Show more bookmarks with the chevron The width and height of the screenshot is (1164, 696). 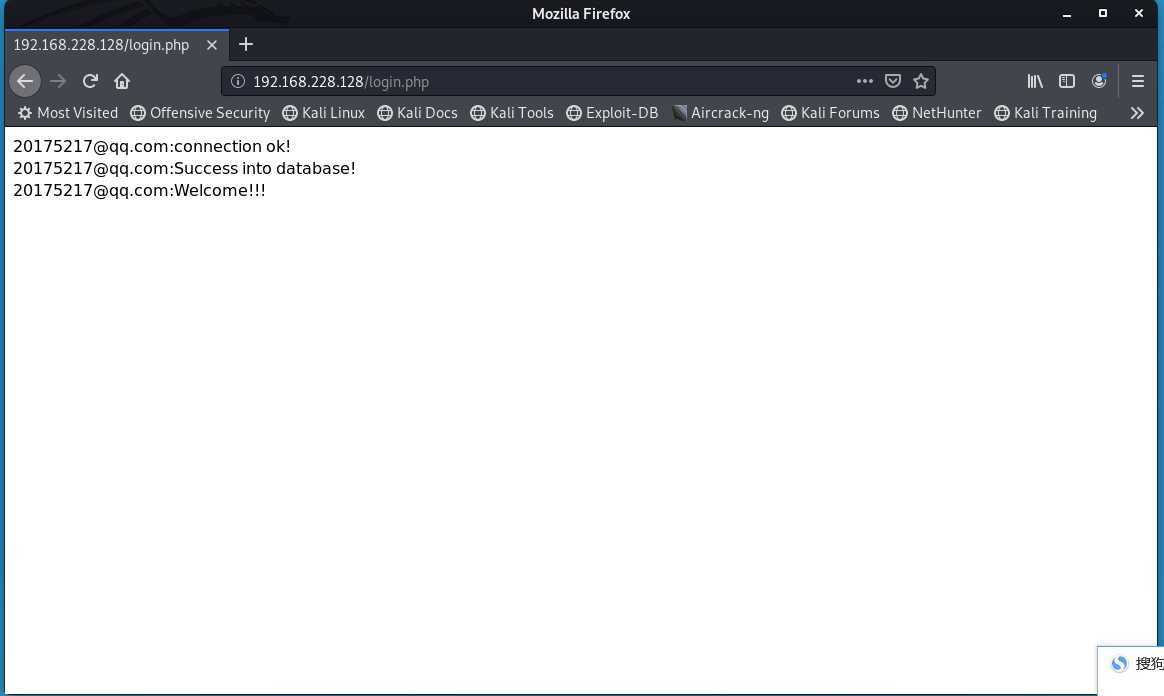click(1137, 113)
